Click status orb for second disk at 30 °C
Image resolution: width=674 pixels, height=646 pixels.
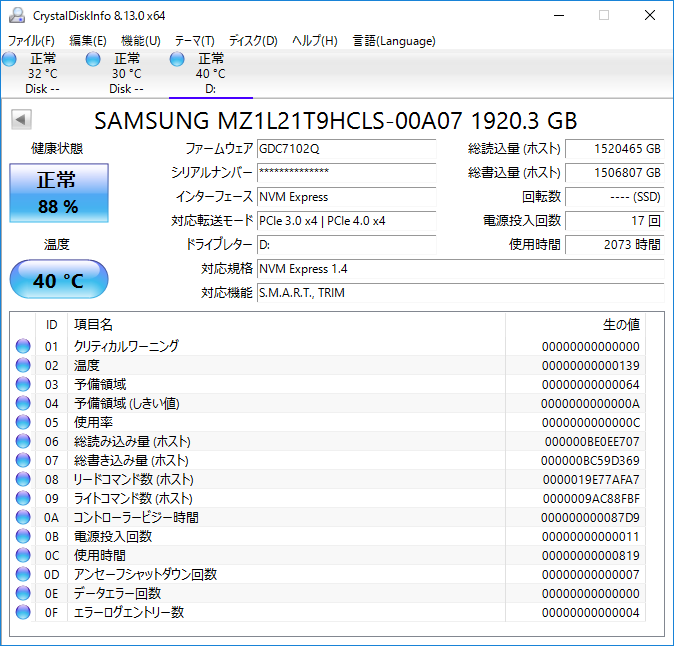pyautogui.click(x=94, y=61)
